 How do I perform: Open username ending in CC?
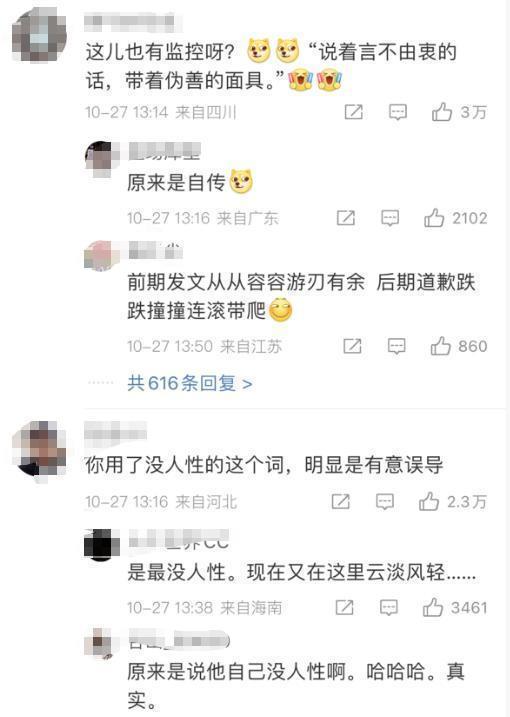coord(178,539)
